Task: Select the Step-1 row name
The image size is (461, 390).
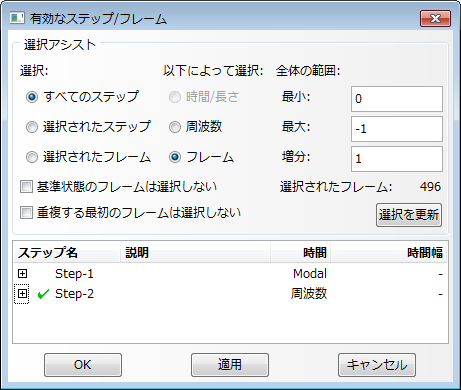Action: (x=74, y=274)
